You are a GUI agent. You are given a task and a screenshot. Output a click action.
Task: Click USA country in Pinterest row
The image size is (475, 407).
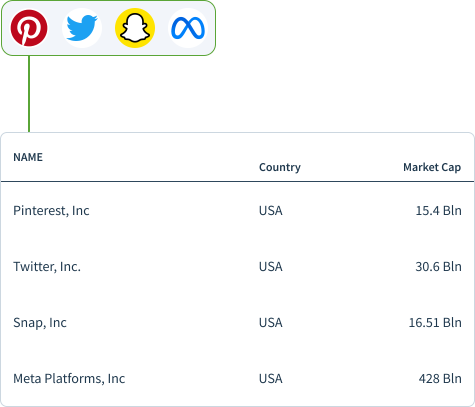coord(271,211)
